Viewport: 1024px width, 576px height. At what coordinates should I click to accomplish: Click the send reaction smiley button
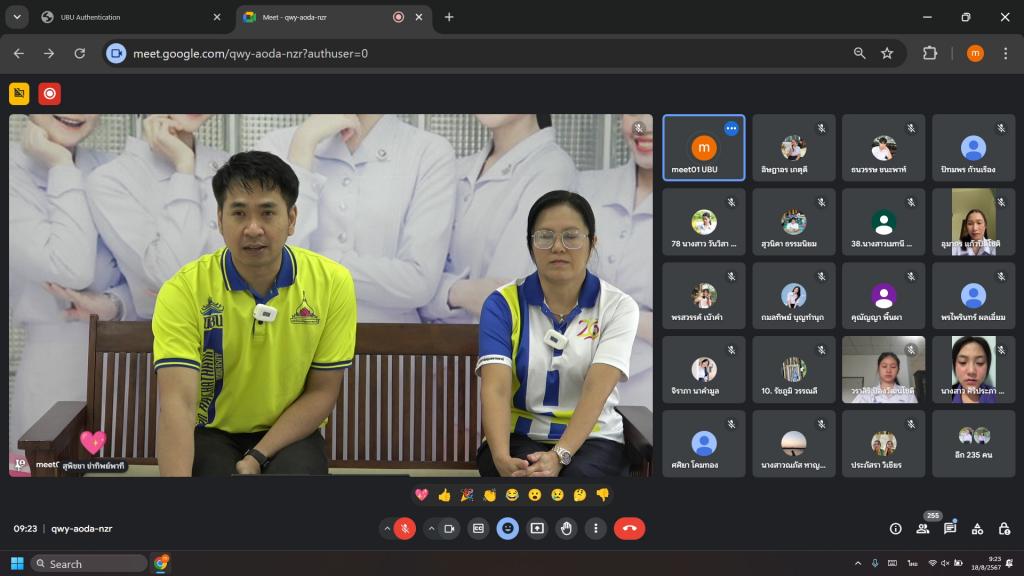508,528
